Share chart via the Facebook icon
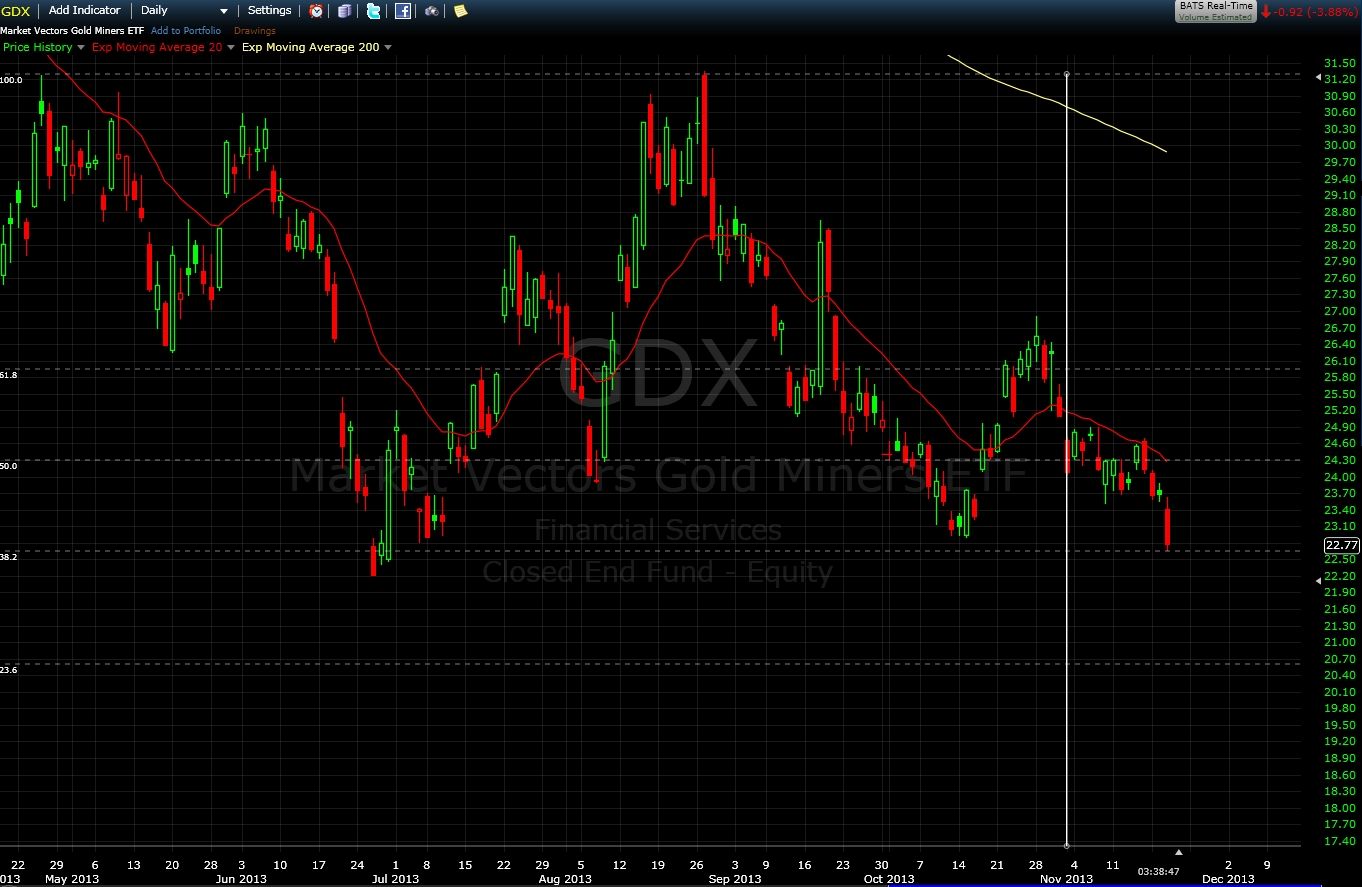Viewport: 1362px width, 887px height. pyautogui.click(x=403, y=11)
